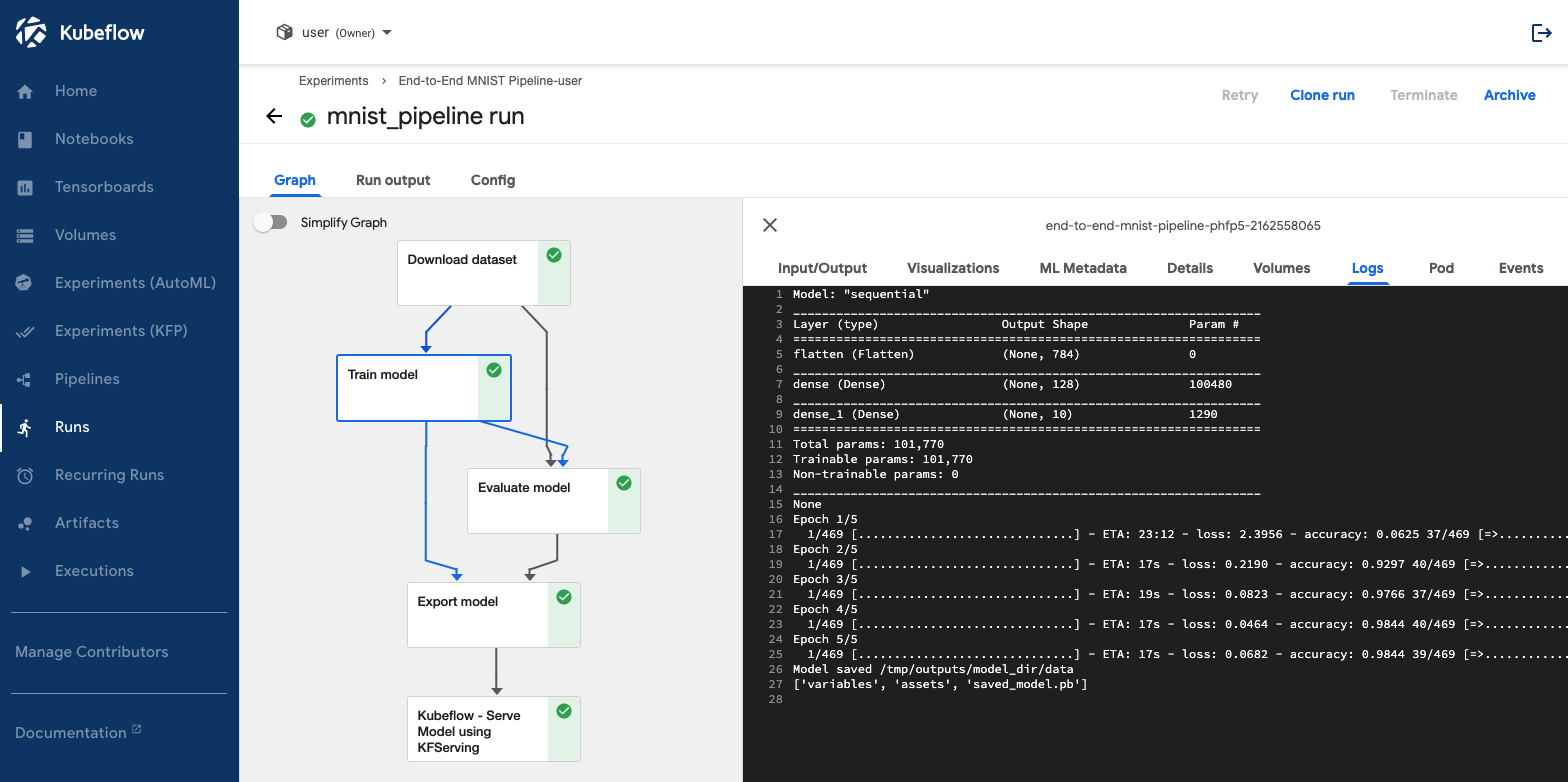The width and height of the screenshot is (1568, 782).
Task: Click the Retry button
Action: (1240, 95)
